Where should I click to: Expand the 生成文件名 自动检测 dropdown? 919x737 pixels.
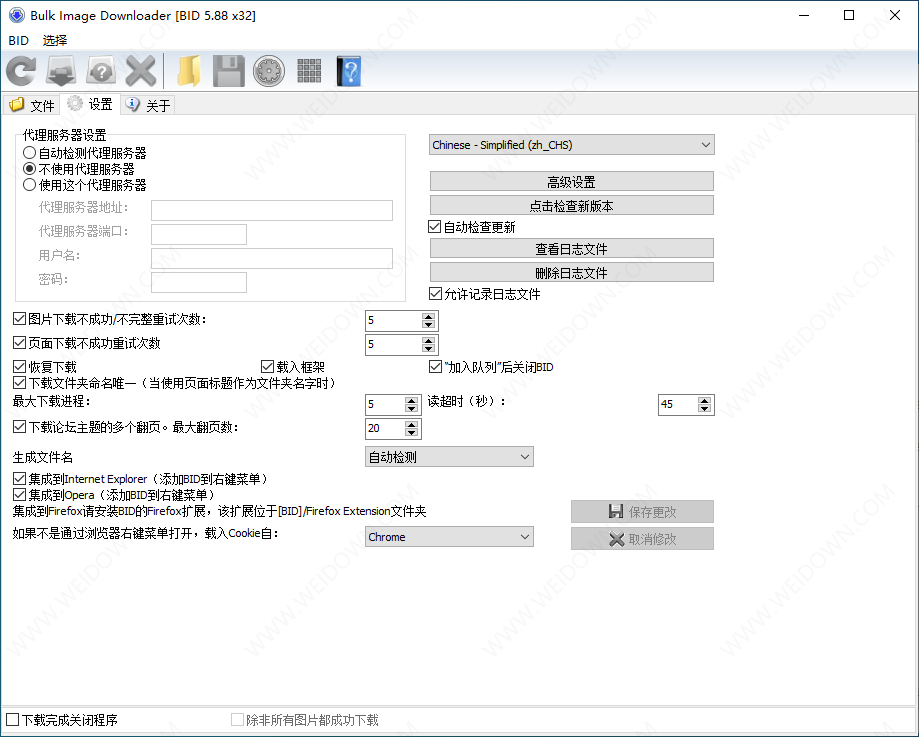pyautogui.click(x=449, y=457)
